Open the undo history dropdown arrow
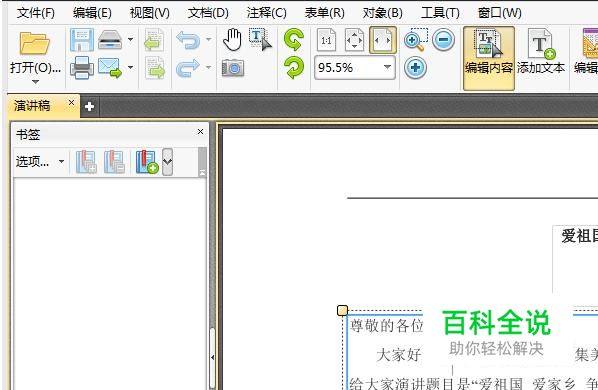This screenshot has width=598, height=390. pos(208,39)
